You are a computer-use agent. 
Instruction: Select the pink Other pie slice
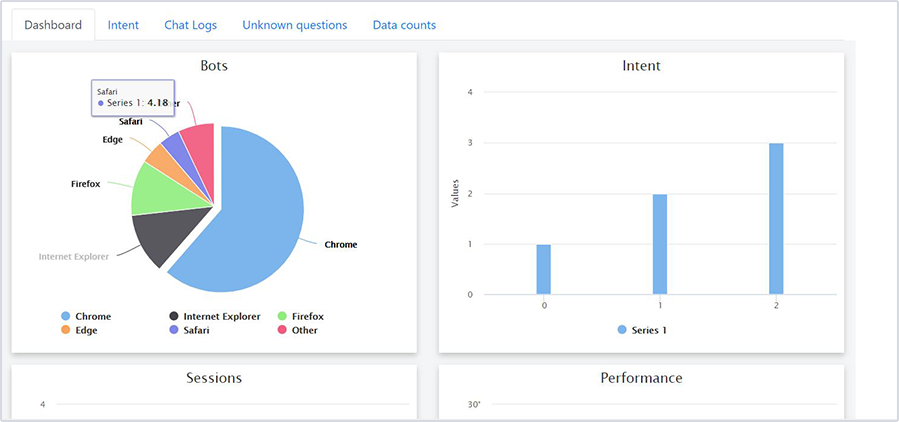click(x=199, y=145)
